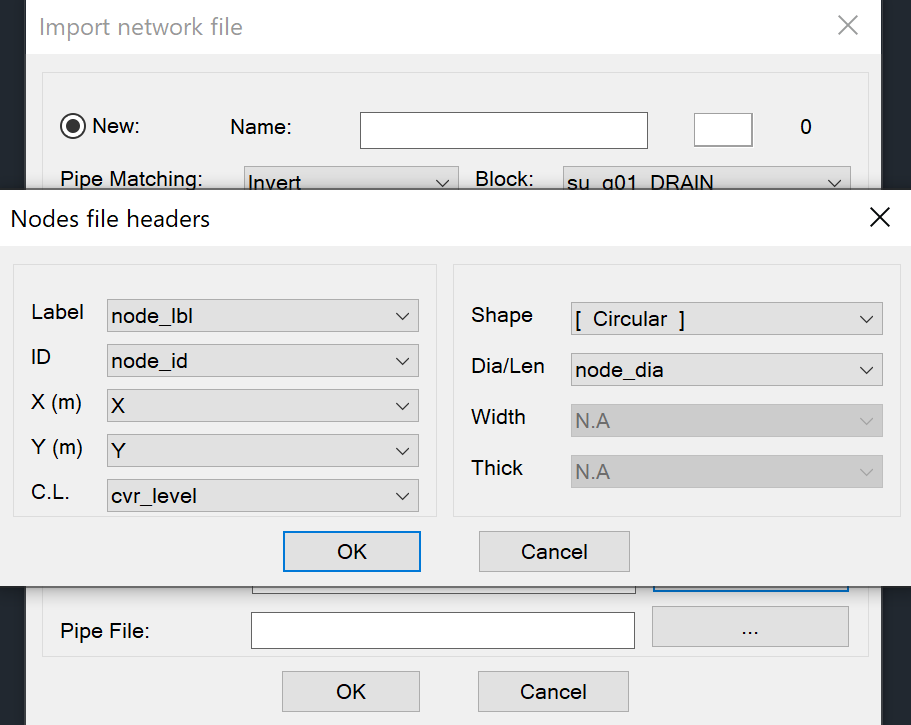The height and width of the screenshot is (725, 911).
Task: Browse for Pipe File with ellipsis button
Action: 750,627
